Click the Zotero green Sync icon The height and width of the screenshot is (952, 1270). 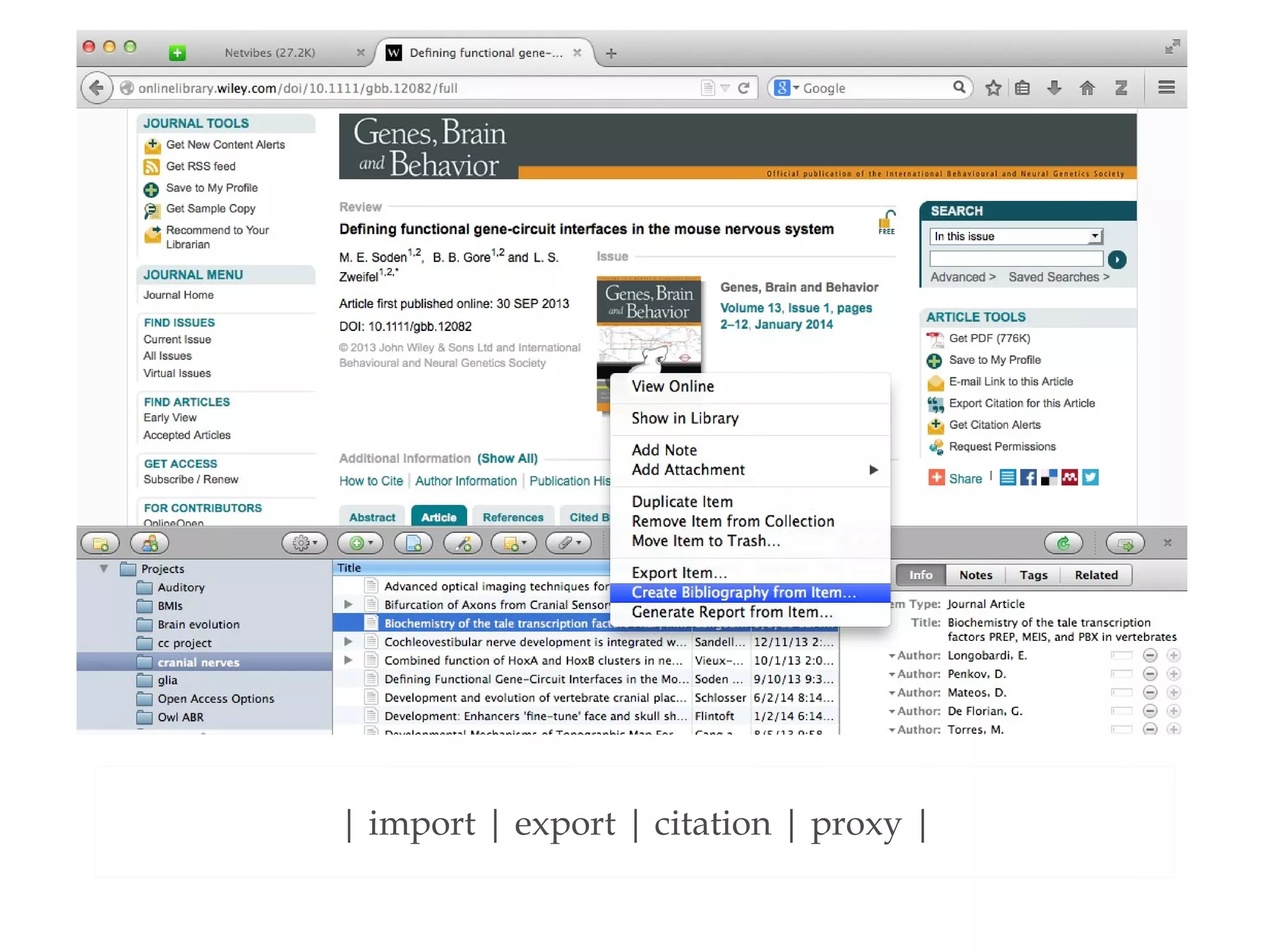pos(1064,544)
